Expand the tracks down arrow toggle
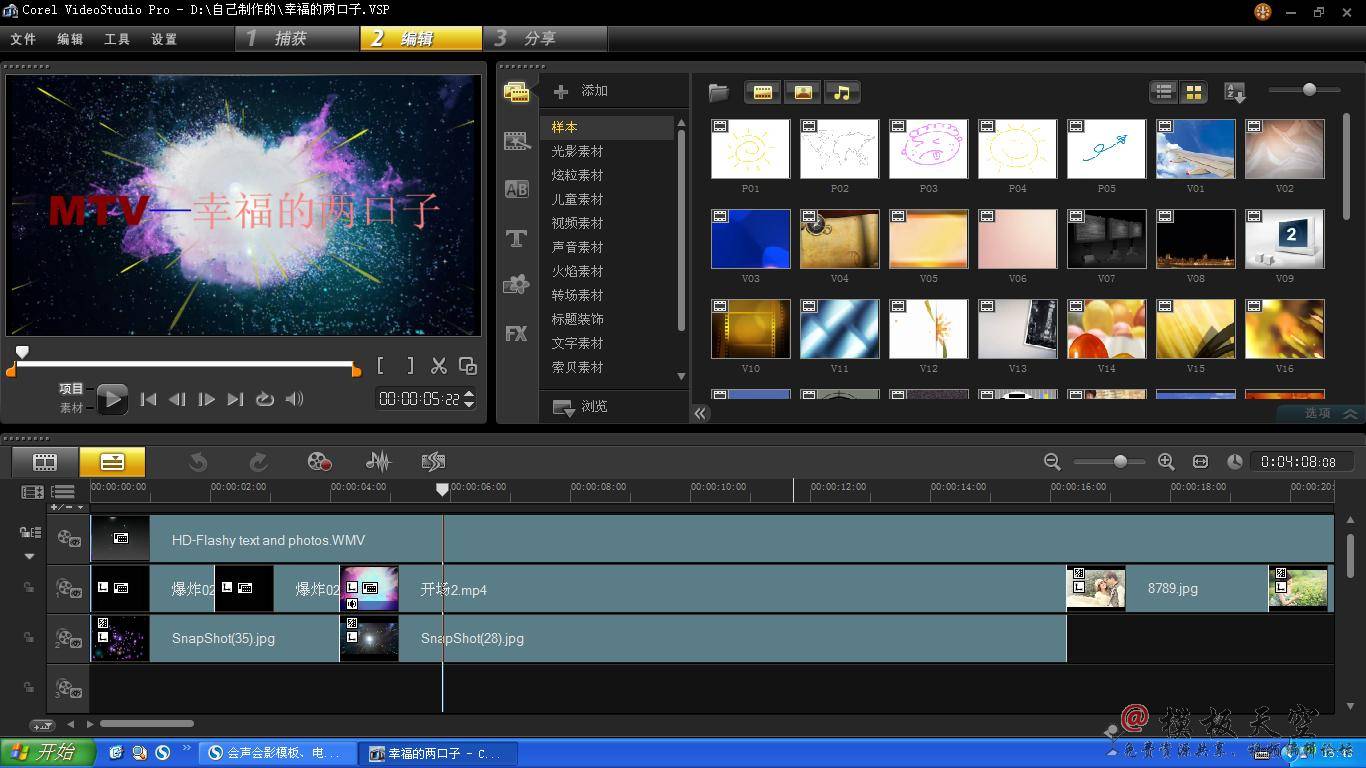 tap(30, 557)
